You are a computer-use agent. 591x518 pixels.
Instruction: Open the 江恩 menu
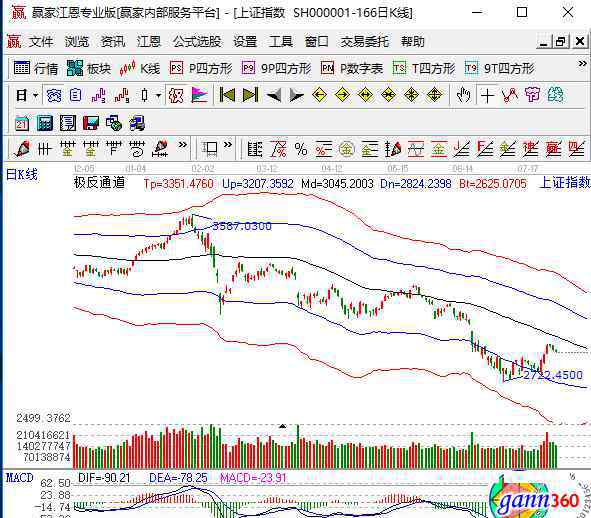(x=149, y=41)
